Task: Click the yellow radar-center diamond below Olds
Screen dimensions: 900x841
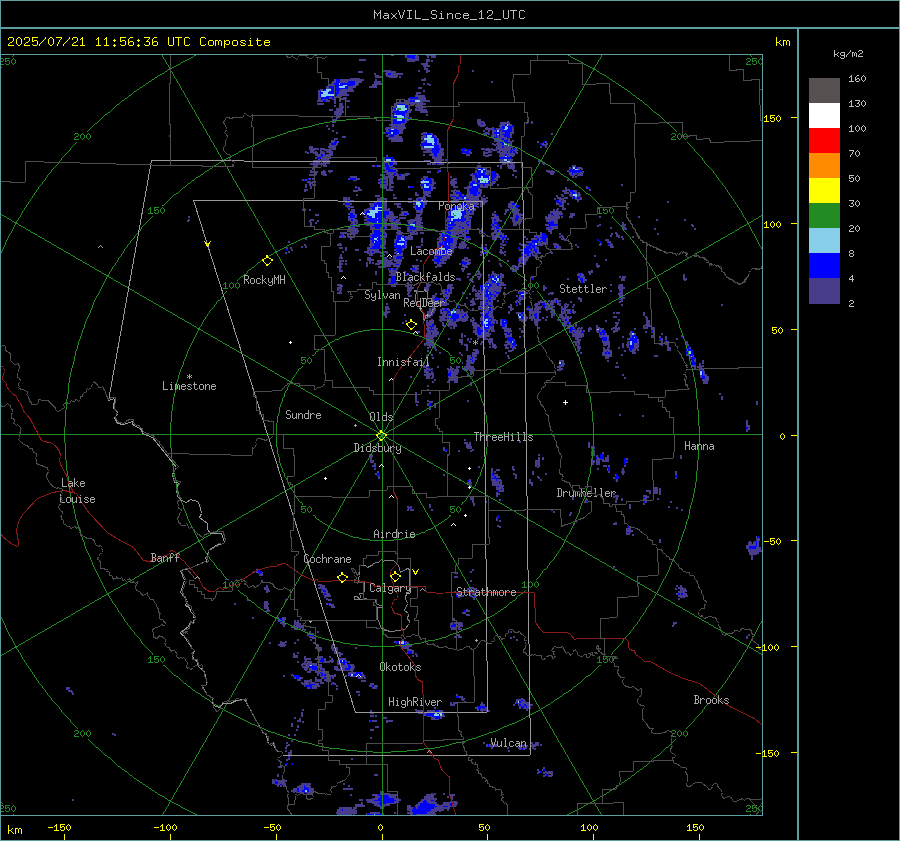Action: point(382,436)
